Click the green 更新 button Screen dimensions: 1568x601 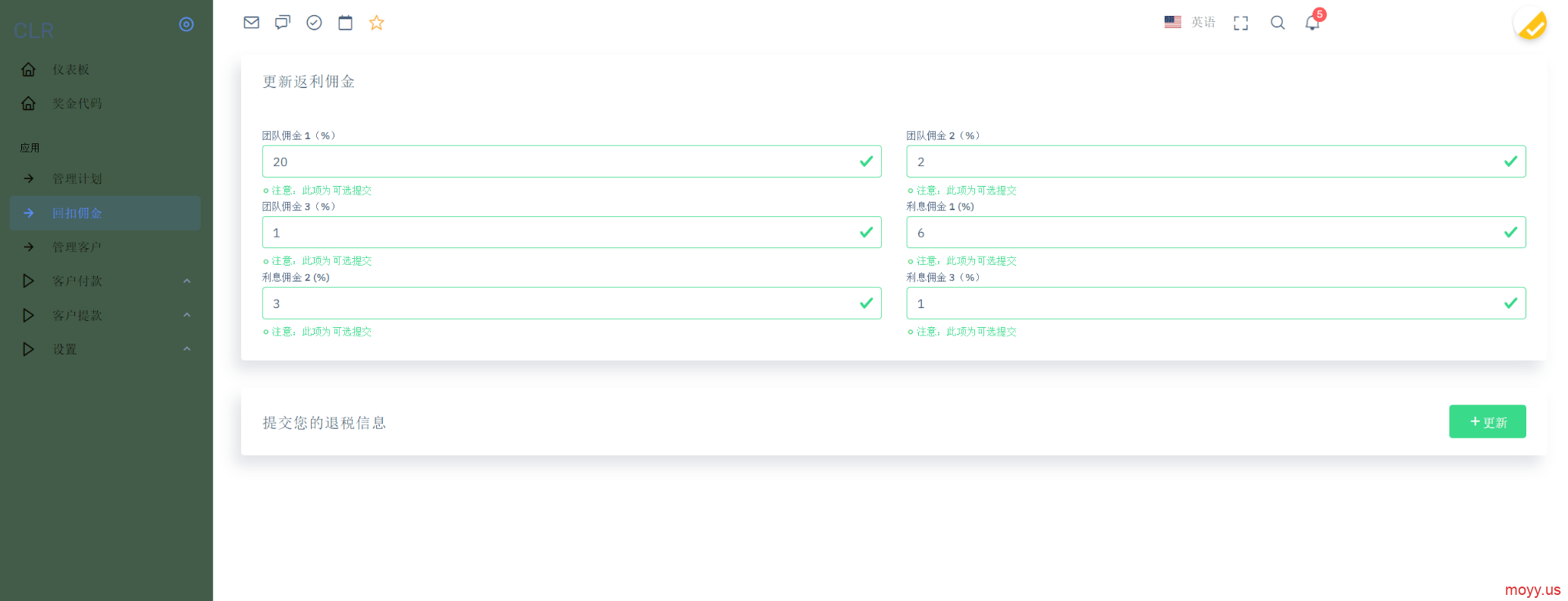[1487, 422]
